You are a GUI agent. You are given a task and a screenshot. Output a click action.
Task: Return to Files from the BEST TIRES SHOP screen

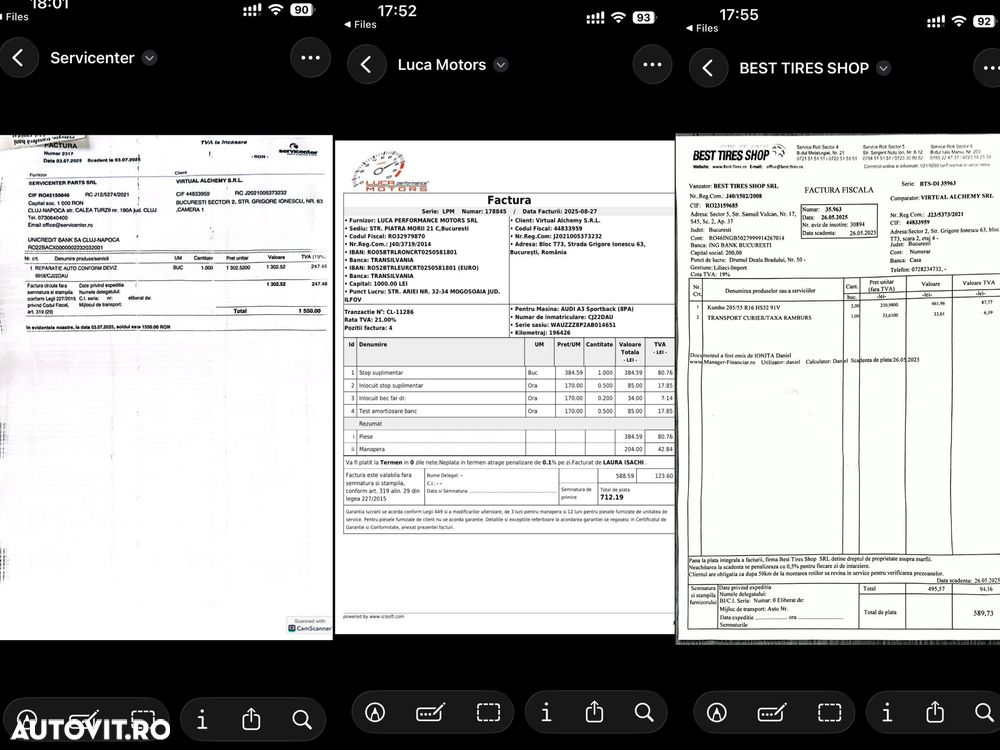[702, 28]
